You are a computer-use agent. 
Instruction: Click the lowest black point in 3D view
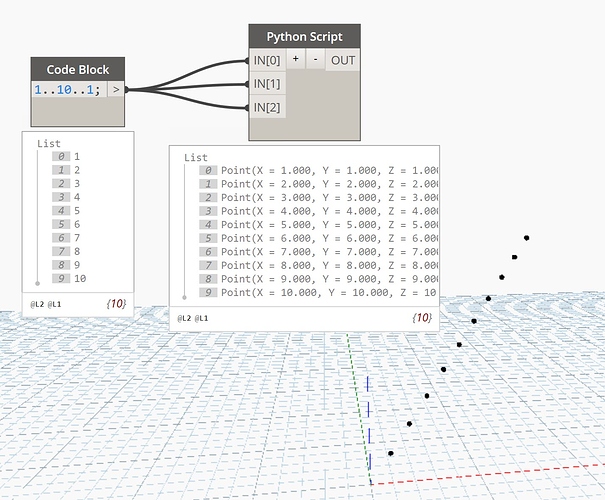click(391, 453)
